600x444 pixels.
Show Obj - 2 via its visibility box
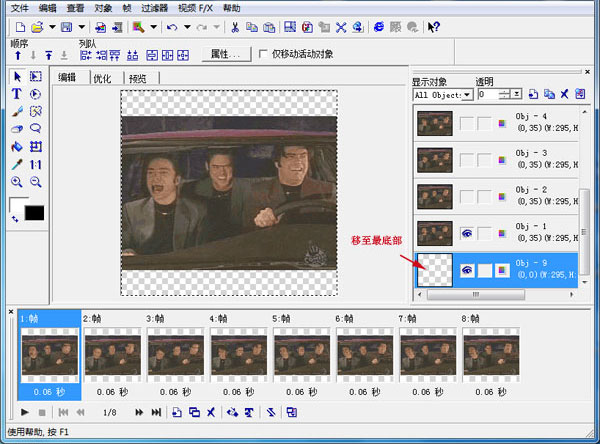(x=466, y=197)
